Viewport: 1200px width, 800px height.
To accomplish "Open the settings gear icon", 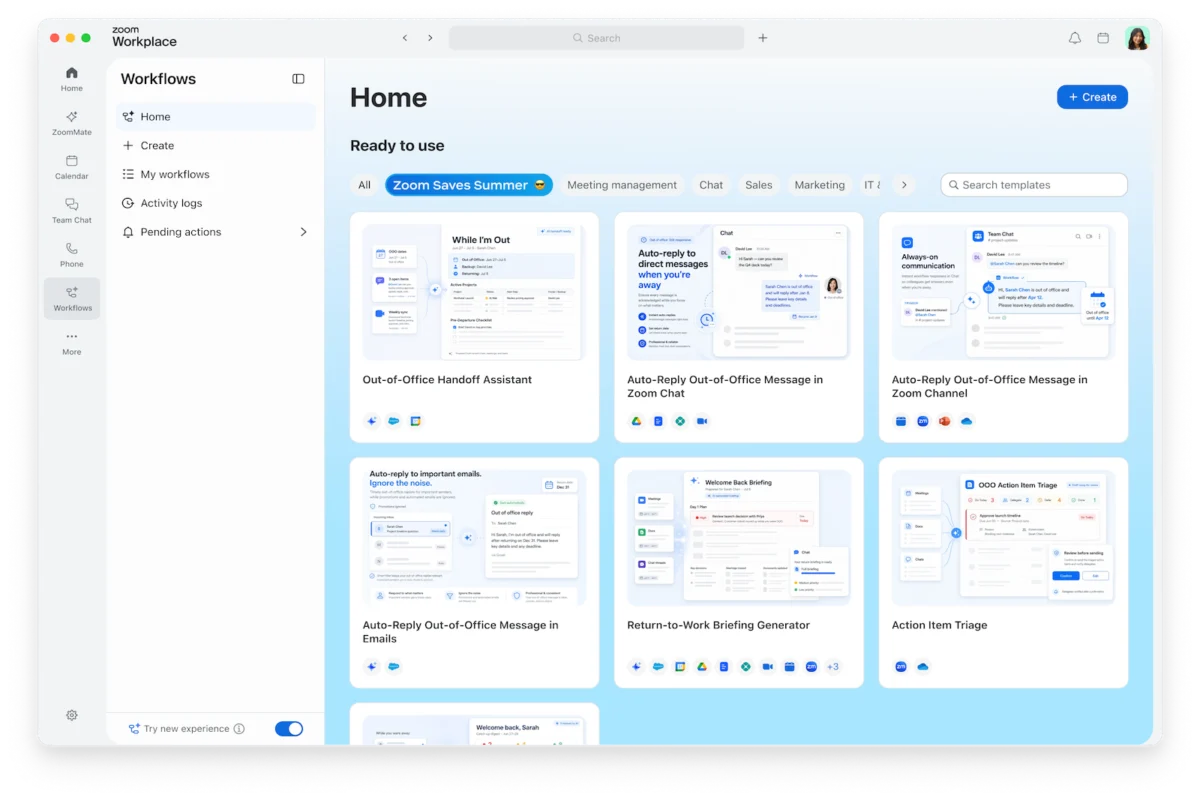I will [72, 715].
